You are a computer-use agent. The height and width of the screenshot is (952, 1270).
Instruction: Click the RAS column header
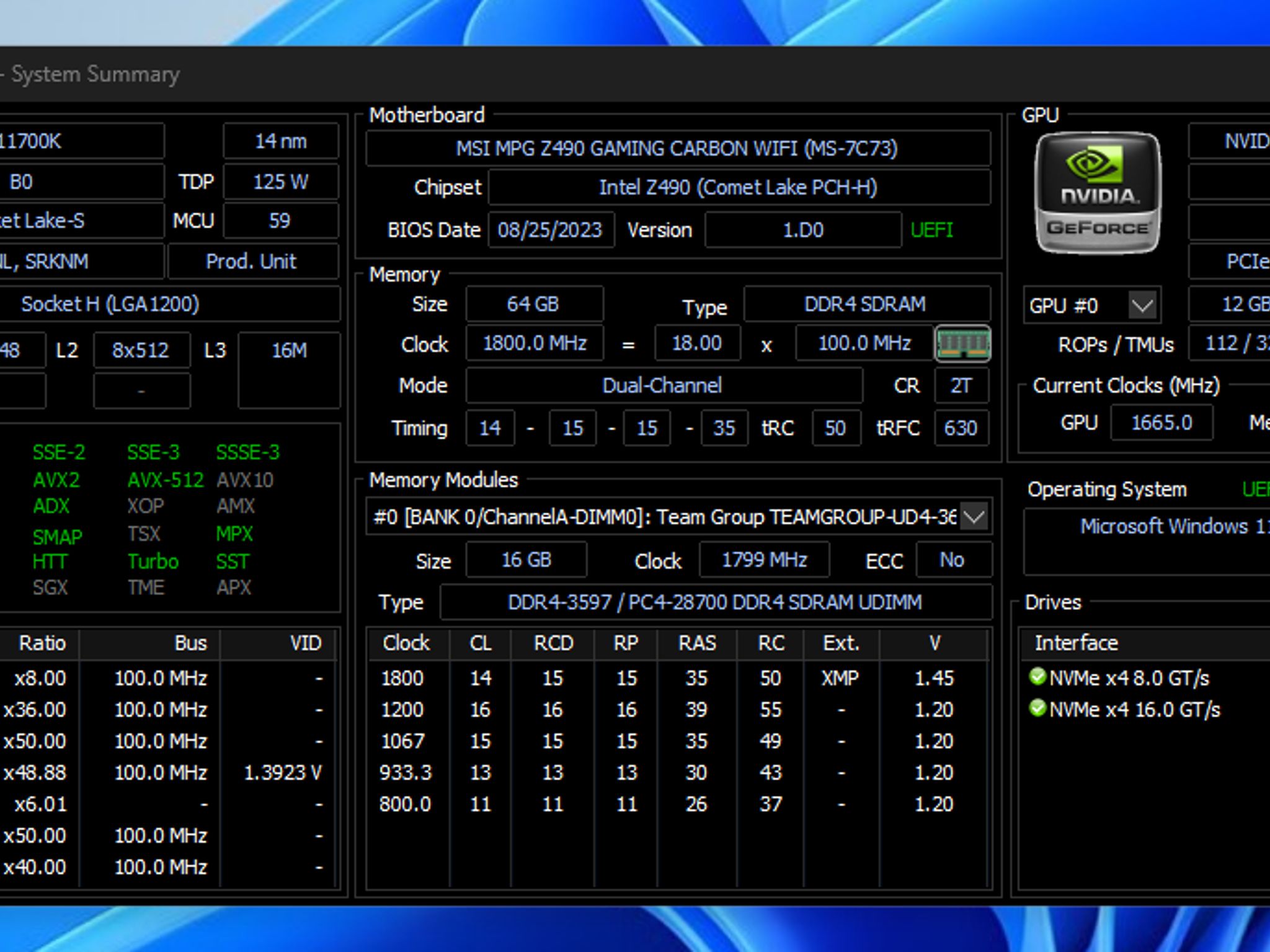pyautogui.click(x=697, y=643)
